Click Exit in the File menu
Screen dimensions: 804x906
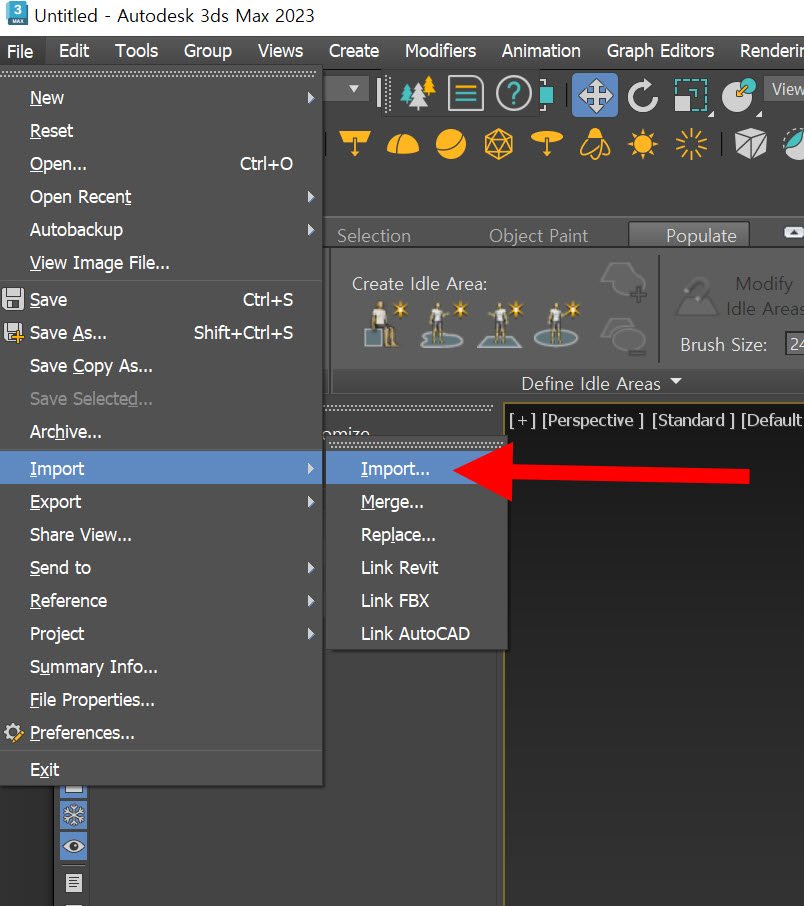161,770
